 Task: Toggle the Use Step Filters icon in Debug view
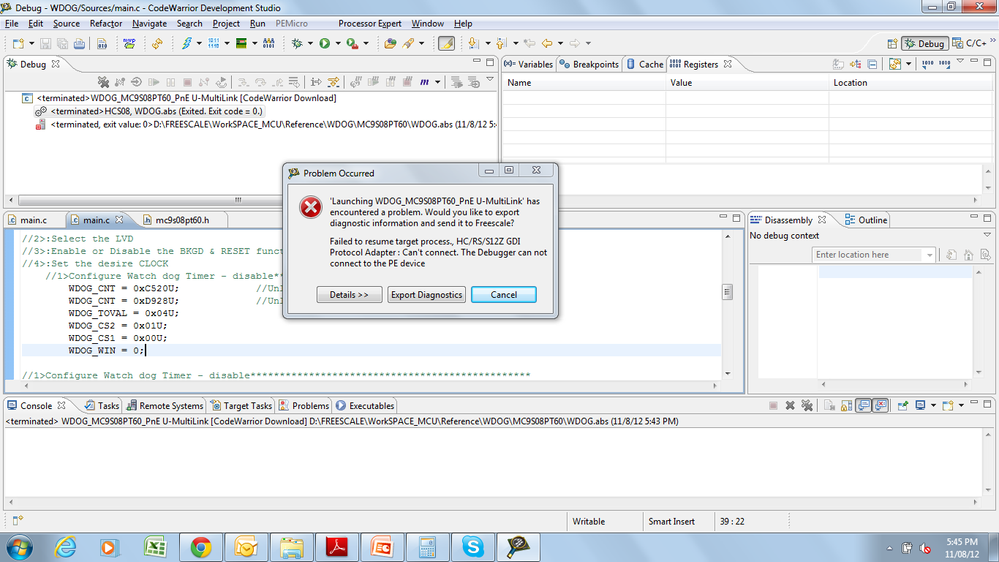(333, 82)
